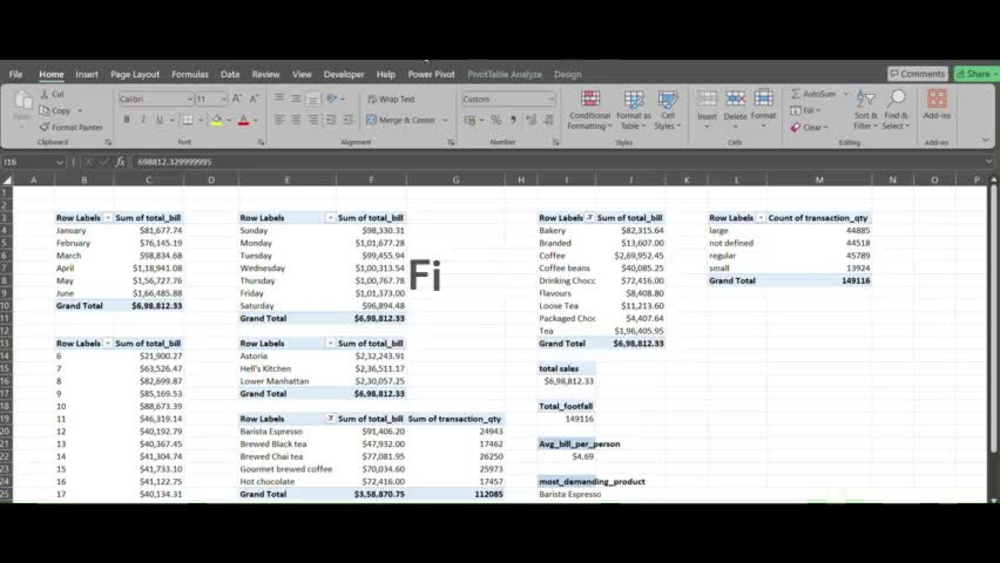The height and width of the screenshot is (563, 1000).
Task: Open the PivotTable Analyze tab
Action: [504, 74]
